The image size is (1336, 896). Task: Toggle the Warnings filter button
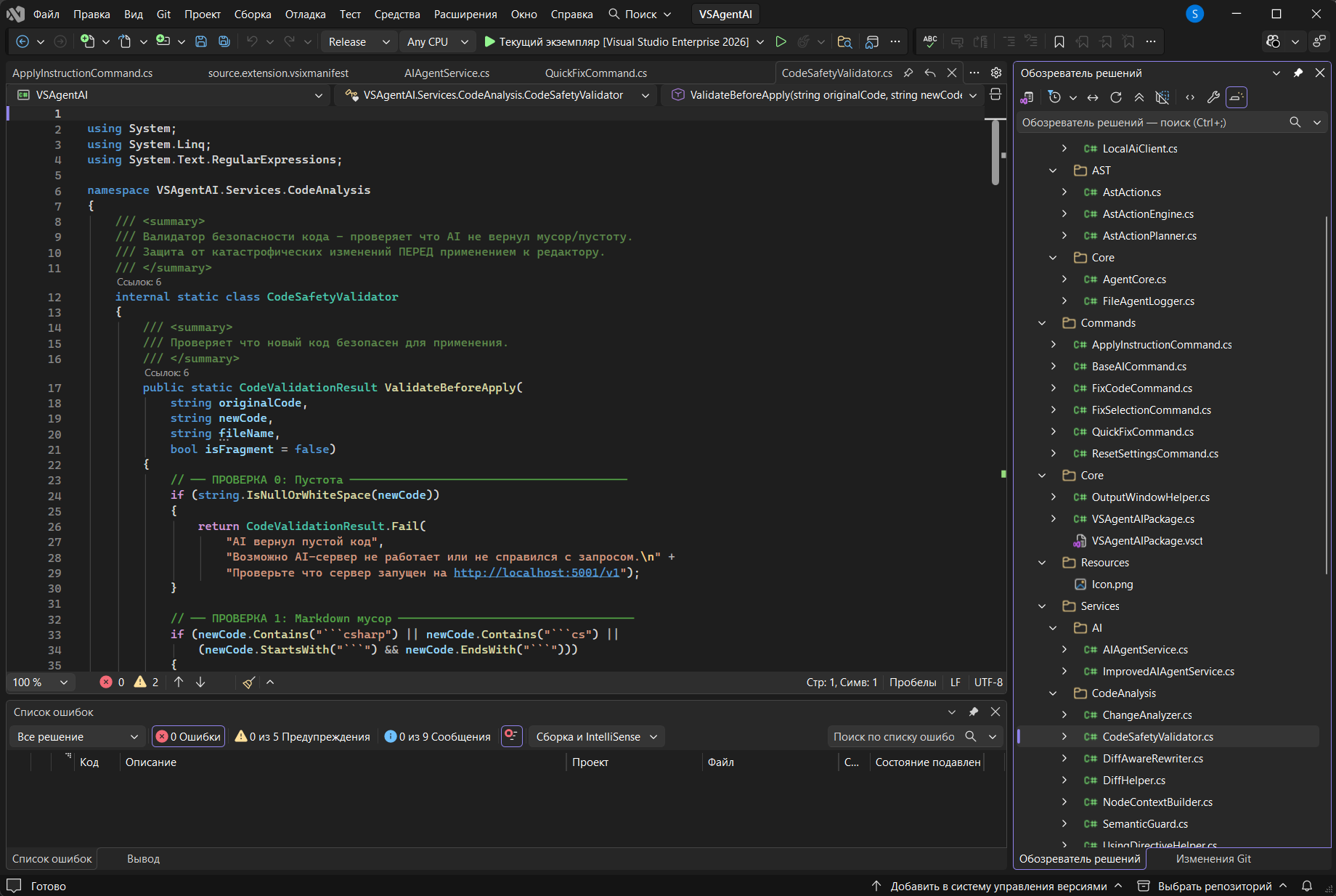click(x=302, y=736)
